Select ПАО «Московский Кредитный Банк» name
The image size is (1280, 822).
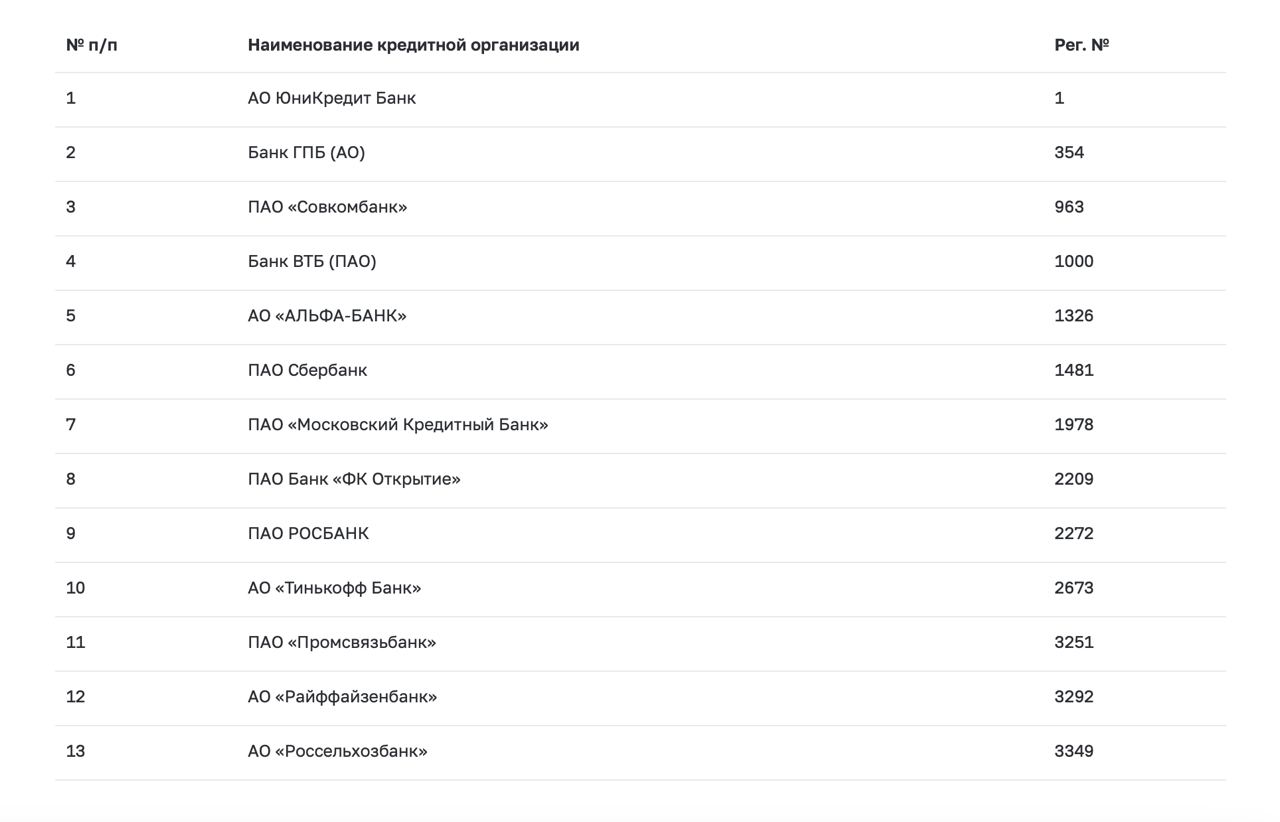(398, 425)
